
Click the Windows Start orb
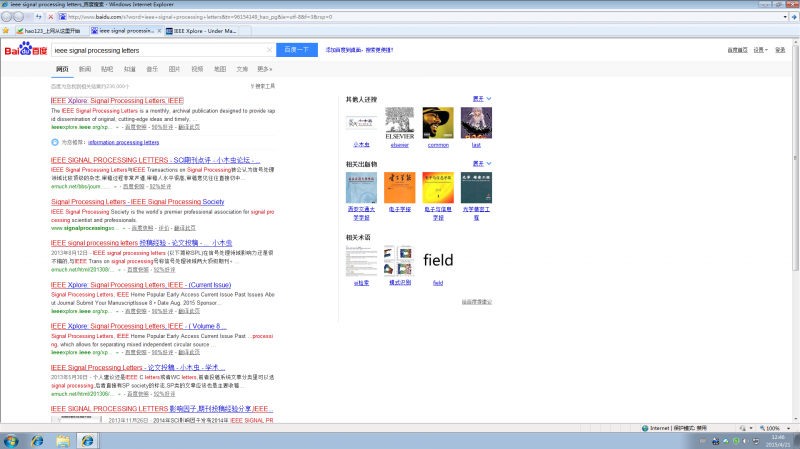pyautogui.click(x=11, y=440)
